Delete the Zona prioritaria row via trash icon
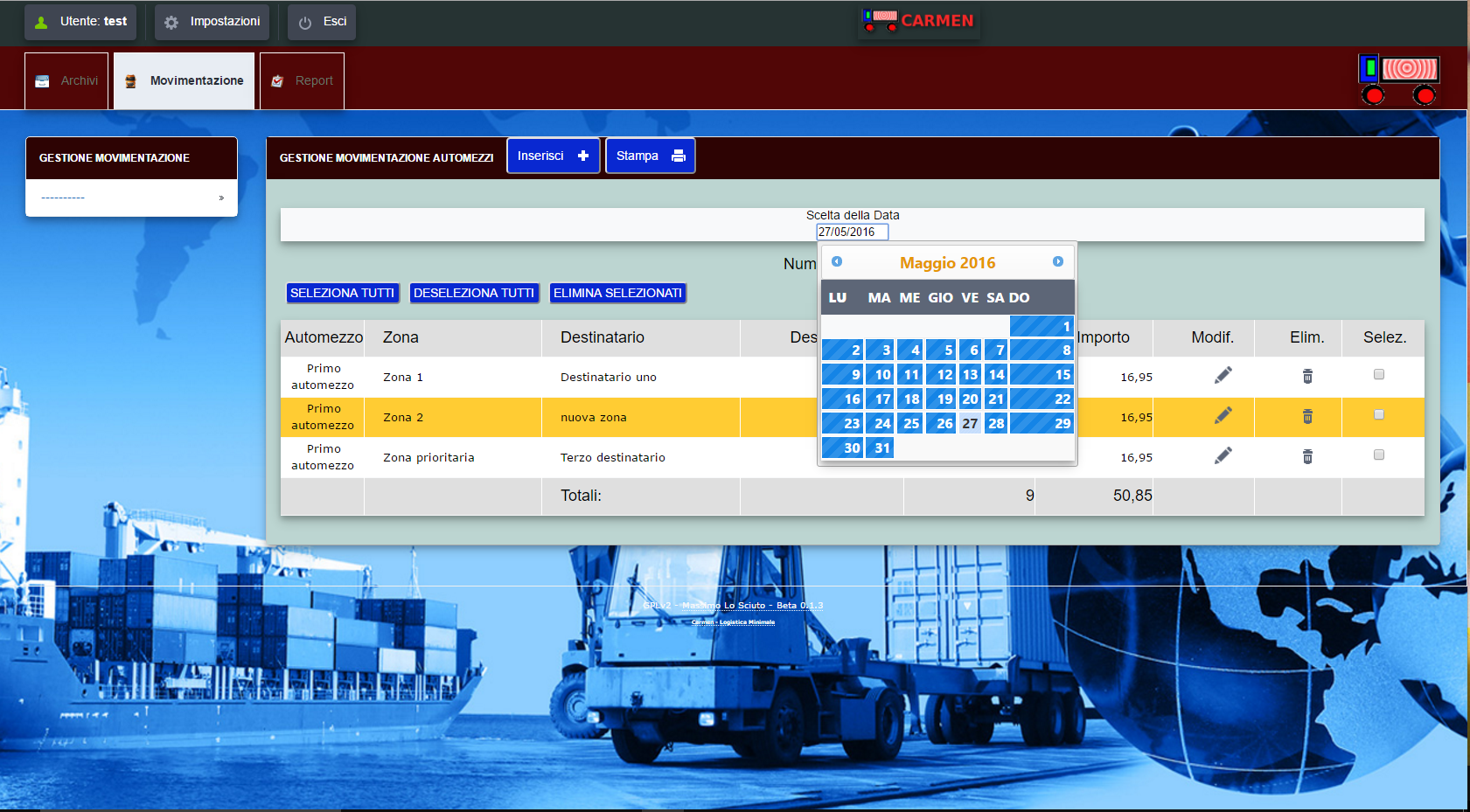Viewport: 1470px width, 812px height. coord(1307,456)
